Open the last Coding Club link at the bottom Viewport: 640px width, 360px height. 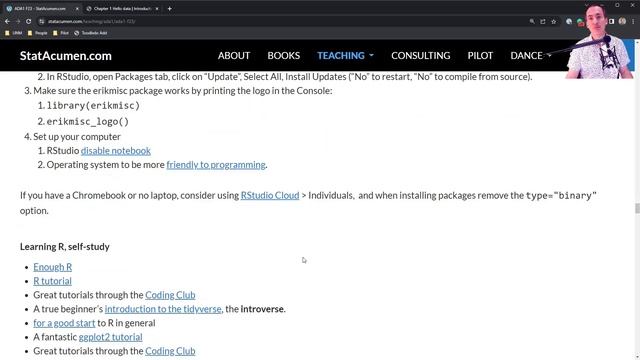(170, 351)
